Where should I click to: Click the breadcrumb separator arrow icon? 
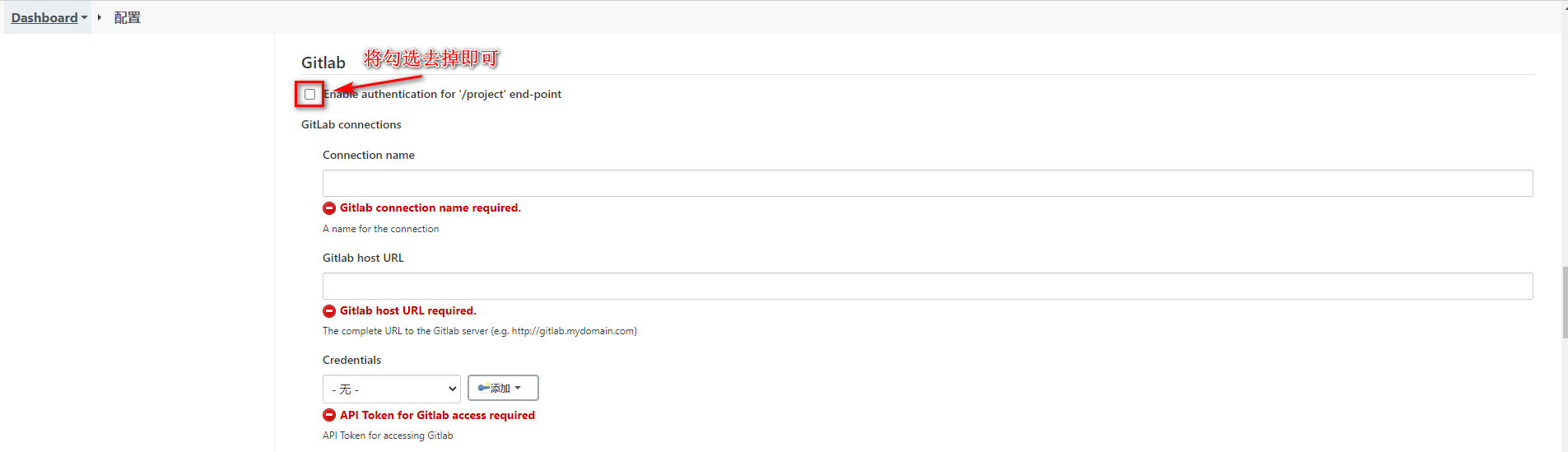tap(99, 17)
